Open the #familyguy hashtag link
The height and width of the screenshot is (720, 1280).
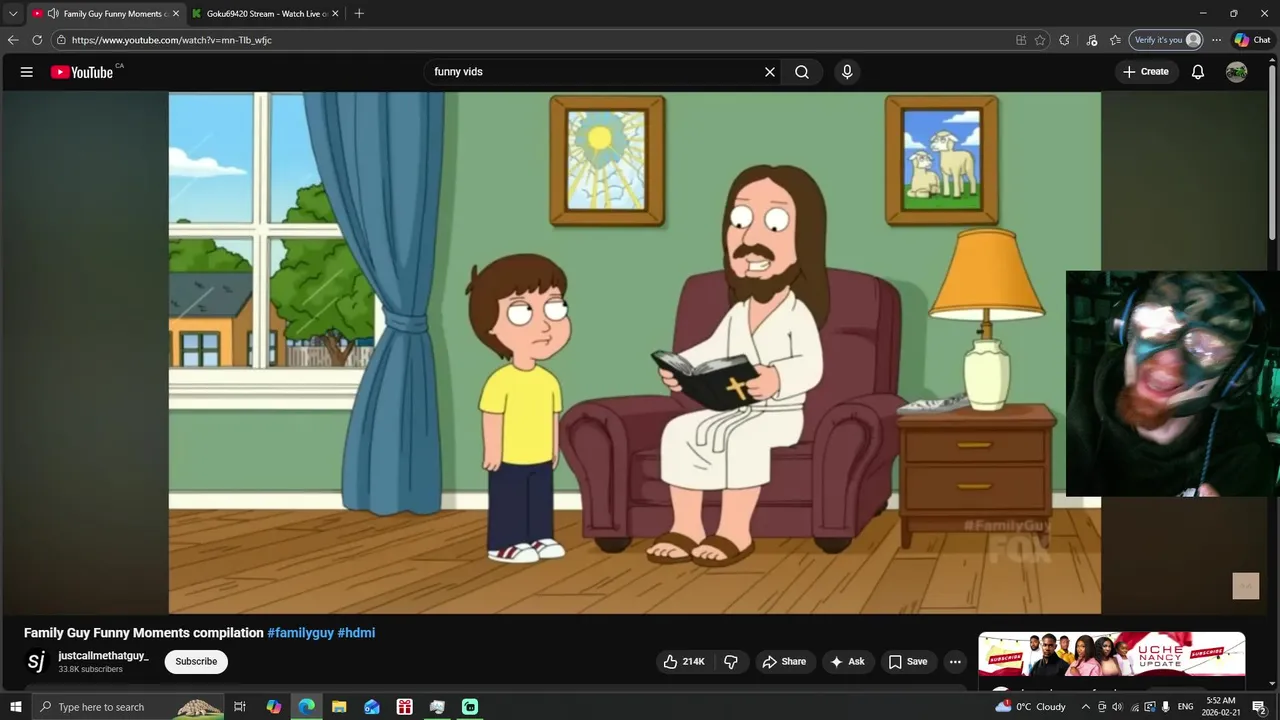[300, 633]
